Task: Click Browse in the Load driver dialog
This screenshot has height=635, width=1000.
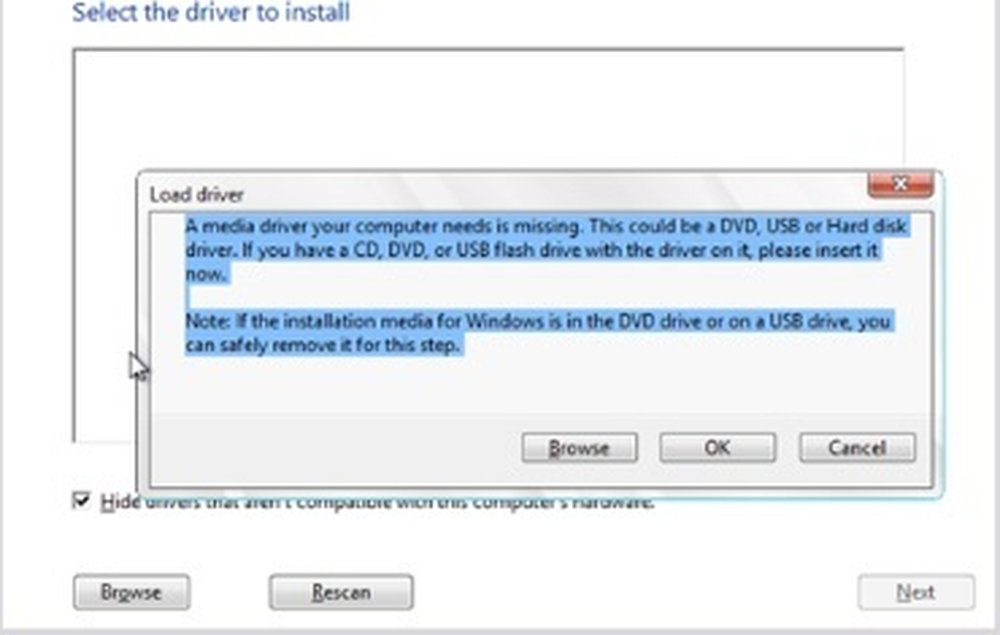Action: coord(579,448)
